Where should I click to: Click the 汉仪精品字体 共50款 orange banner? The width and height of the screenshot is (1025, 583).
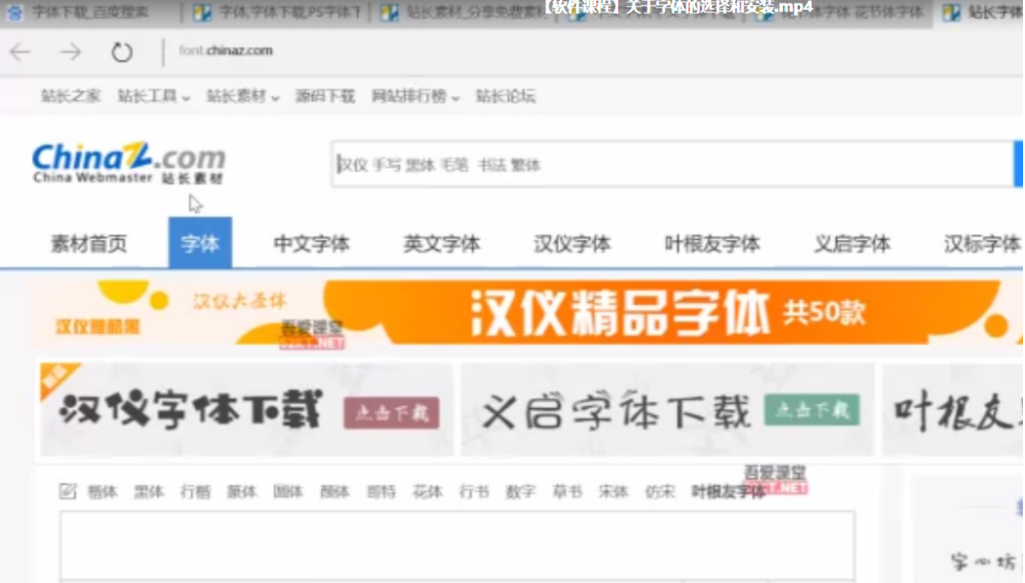tap(528, 312)
